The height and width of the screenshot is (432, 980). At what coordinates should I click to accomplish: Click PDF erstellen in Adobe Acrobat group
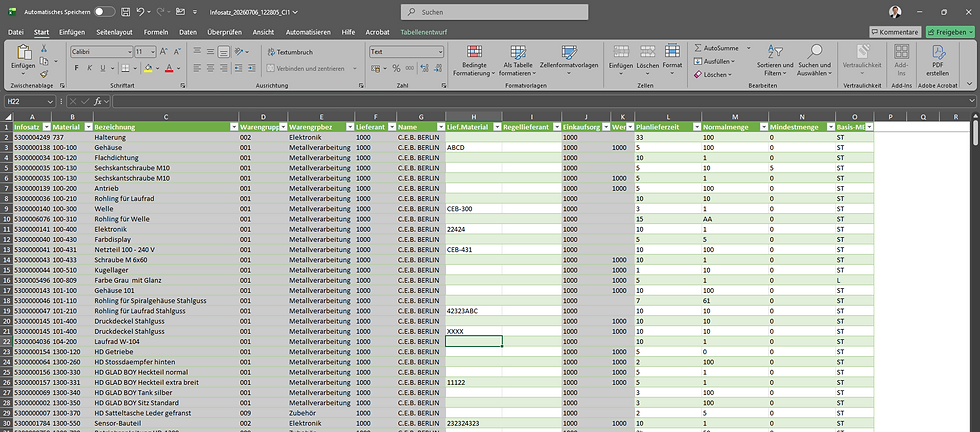coord(938,61)
